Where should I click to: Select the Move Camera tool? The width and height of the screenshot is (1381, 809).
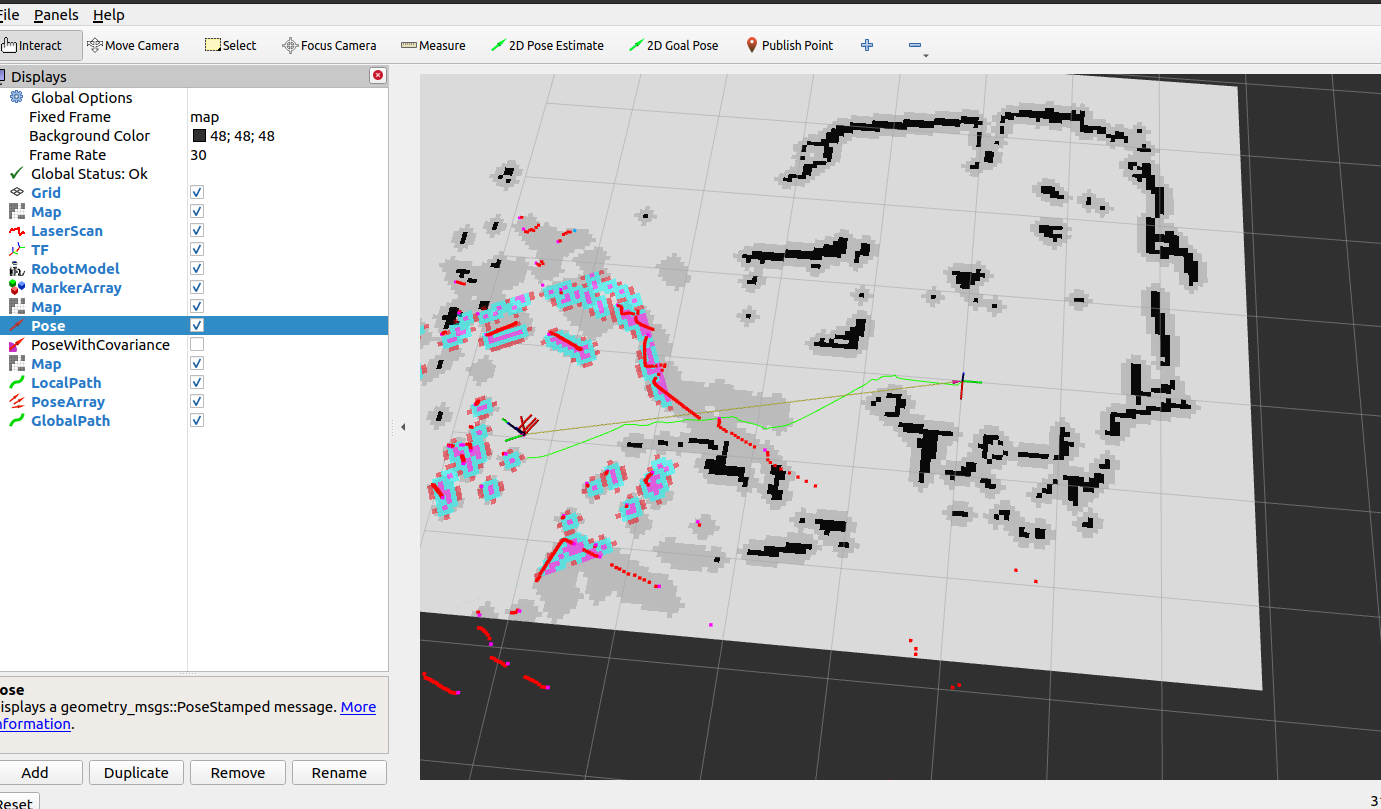click(133, 45)
